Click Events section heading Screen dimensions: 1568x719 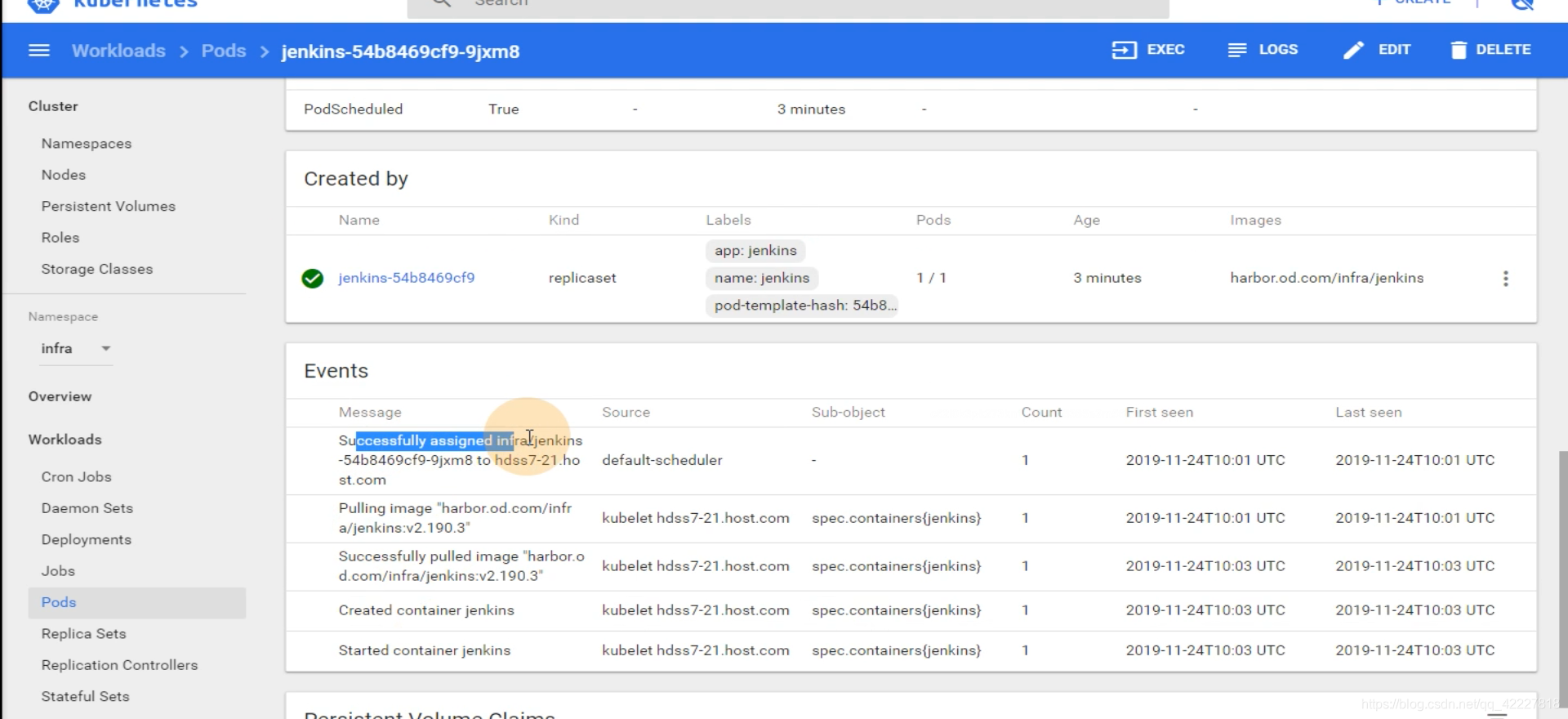(x=336, y=371)
